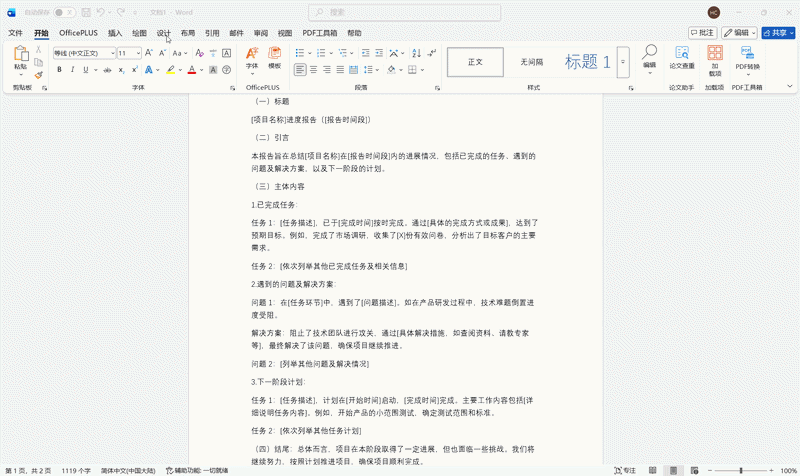800x476 pixels.
Task: Toggle the AutoSave switch
Action: (64, 12)
